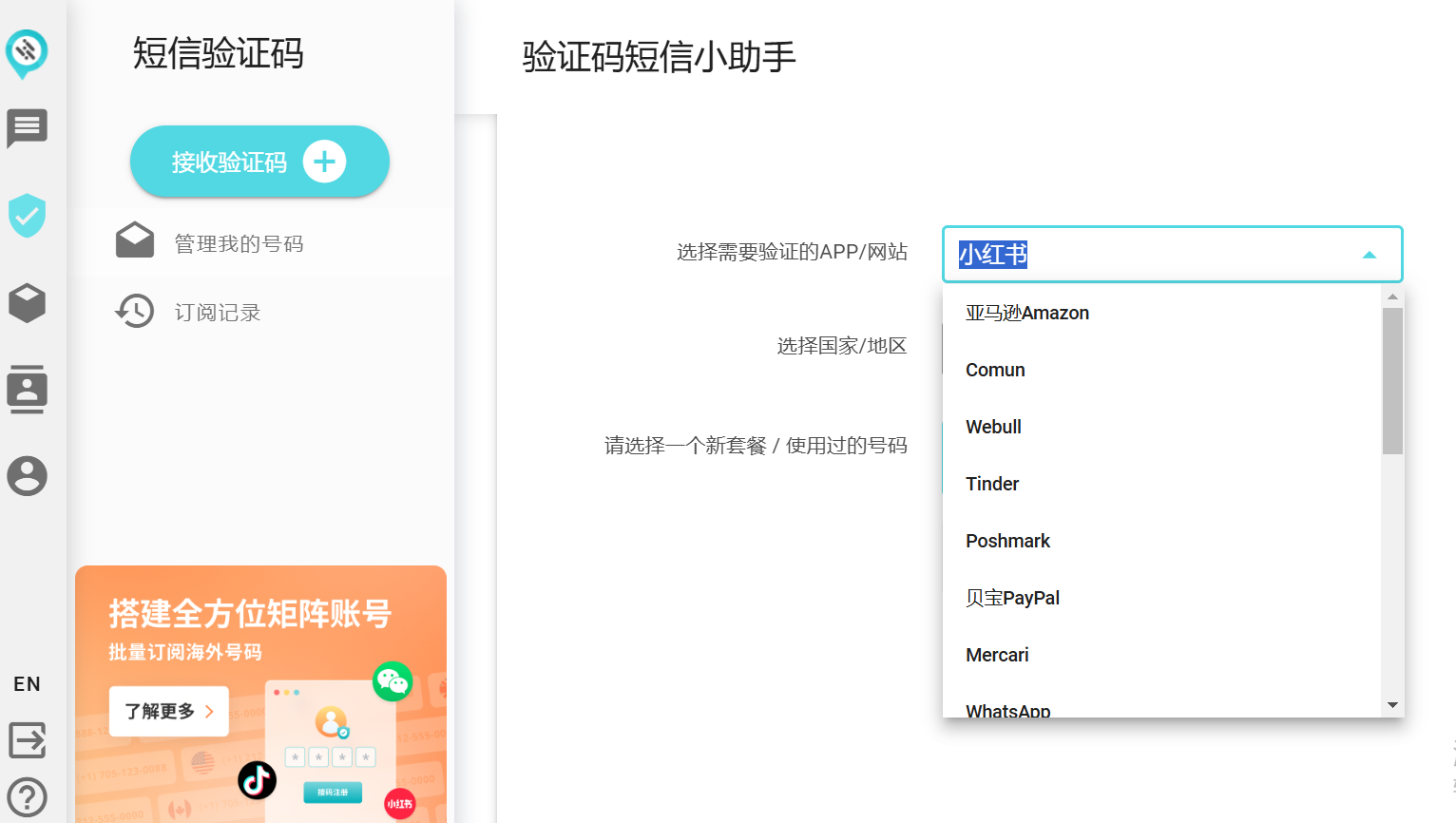Choose 贝宝PayPal in the dropdown list
The image size is (1456, 823).
(1161, 598)
